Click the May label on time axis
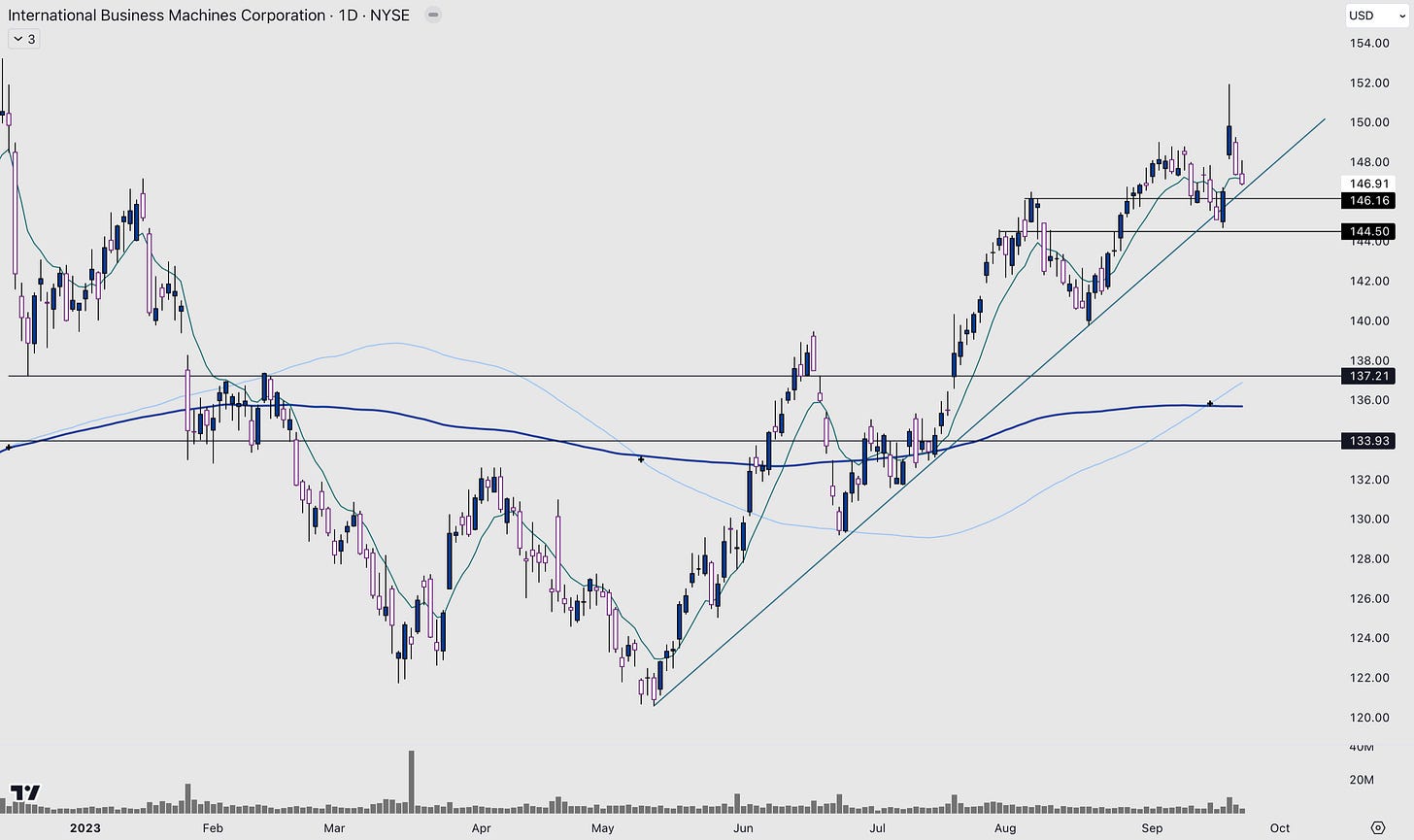The image size is (1414, 840). 603,828
